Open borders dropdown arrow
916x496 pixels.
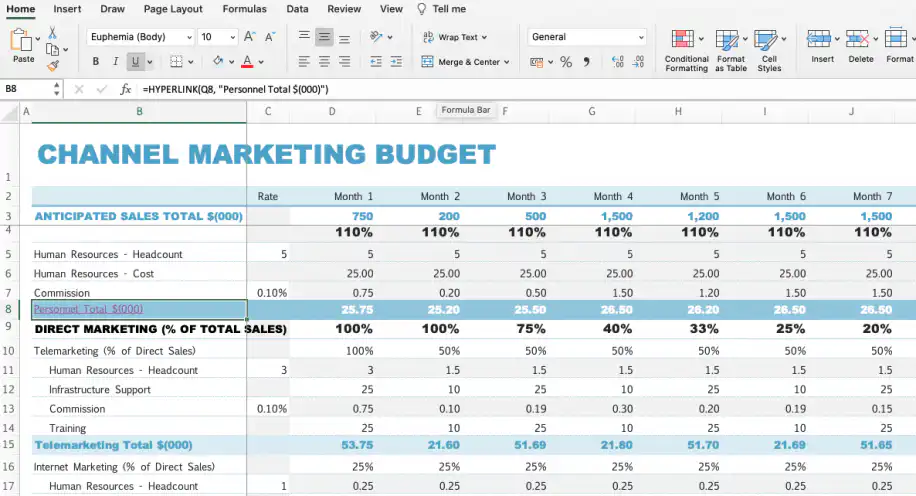191,62
